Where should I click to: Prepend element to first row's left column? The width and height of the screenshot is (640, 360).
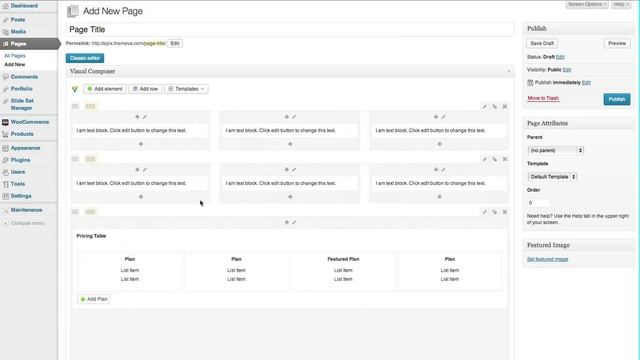click(x=137, y=117)
